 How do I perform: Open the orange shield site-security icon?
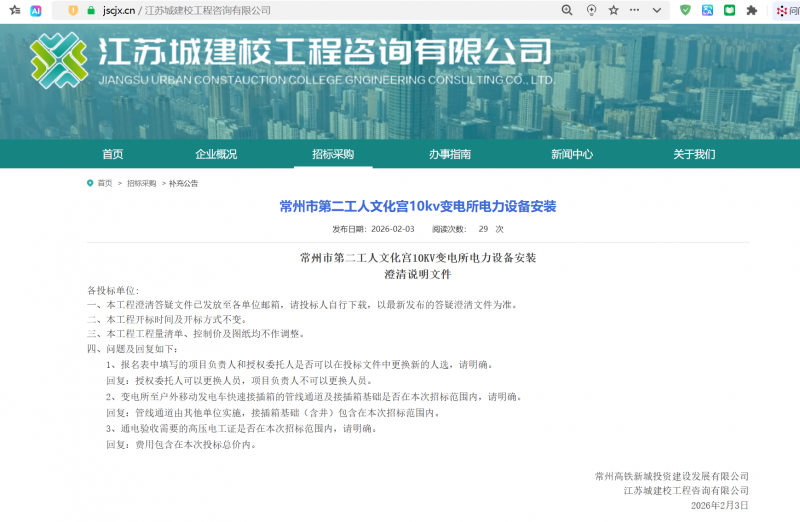coord(72,10)
